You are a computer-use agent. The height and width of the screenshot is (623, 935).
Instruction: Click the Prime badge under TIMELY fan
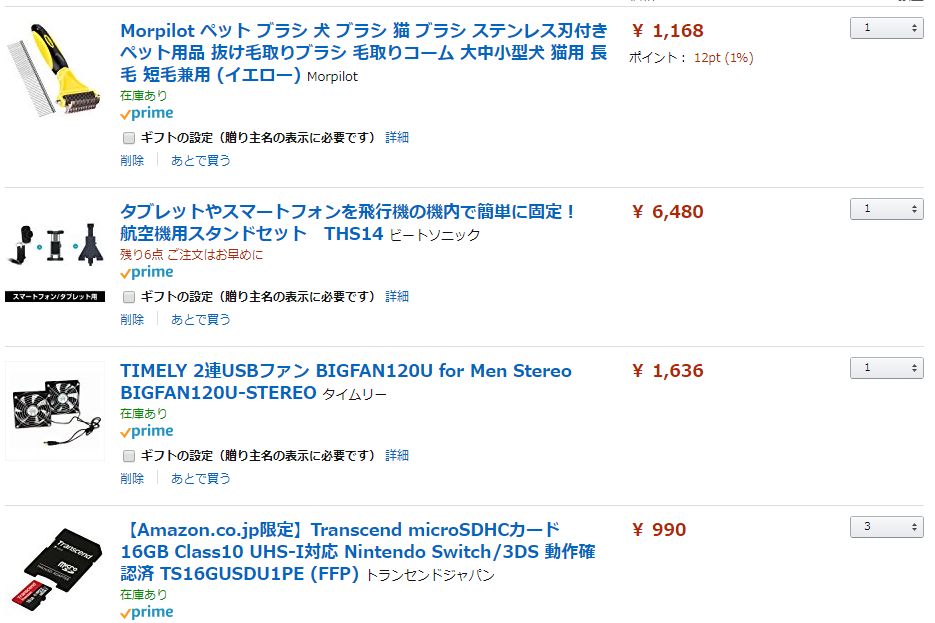tap(147, 432)
